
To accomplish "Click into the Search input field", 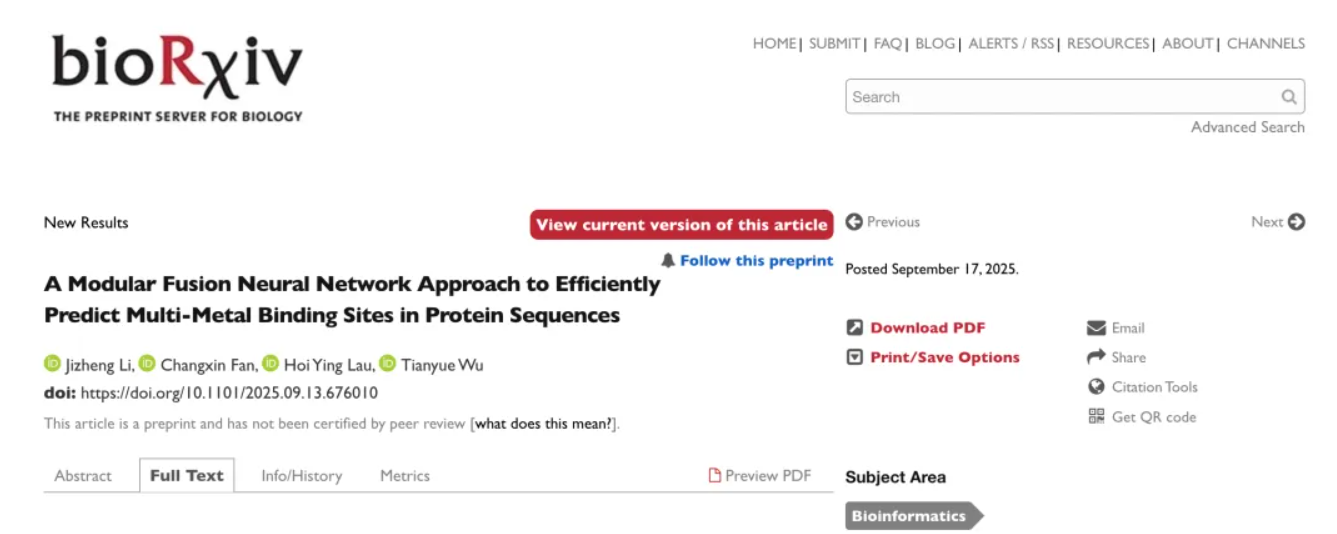I will point(1060,97).
